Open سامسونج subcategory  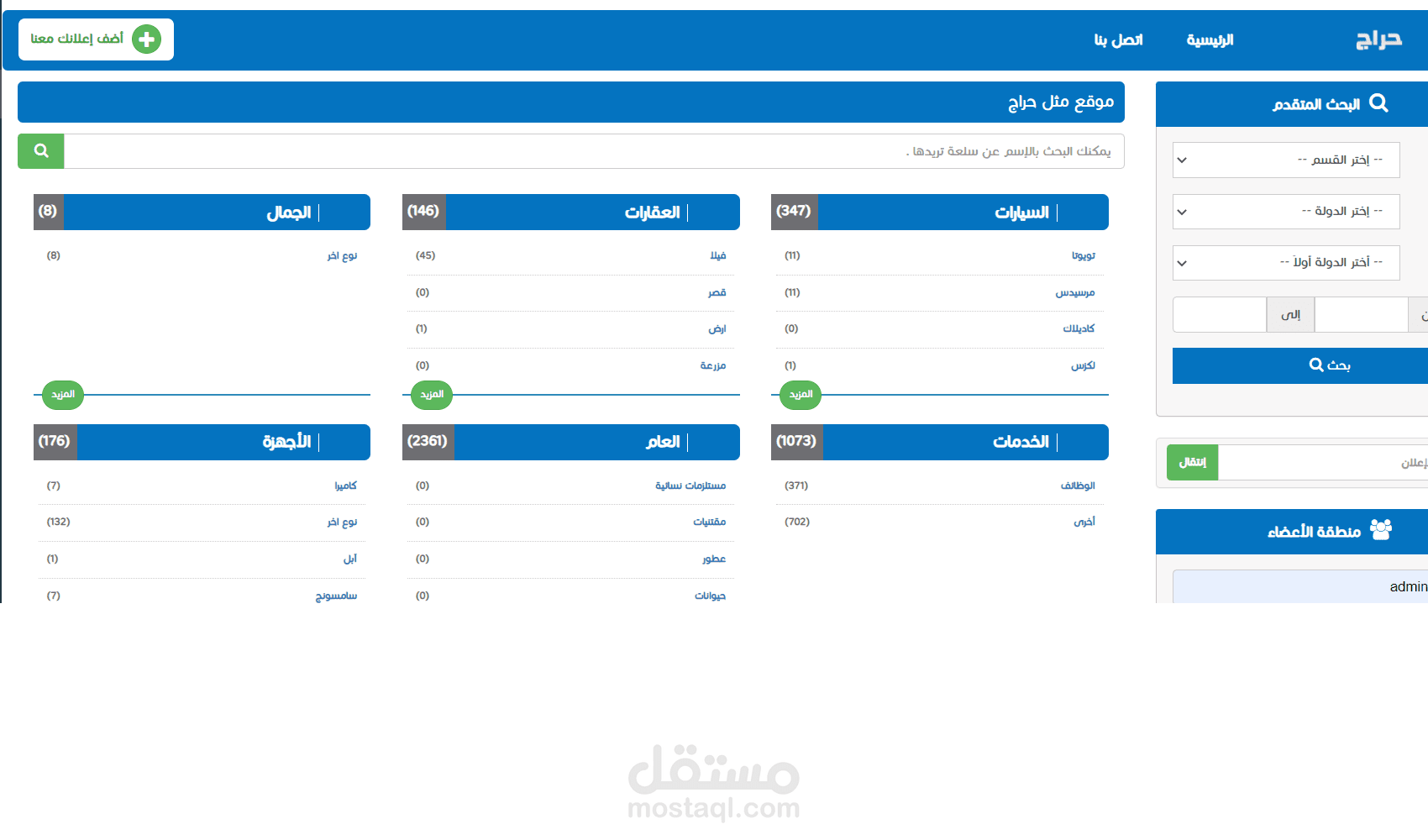coord(336,596)
